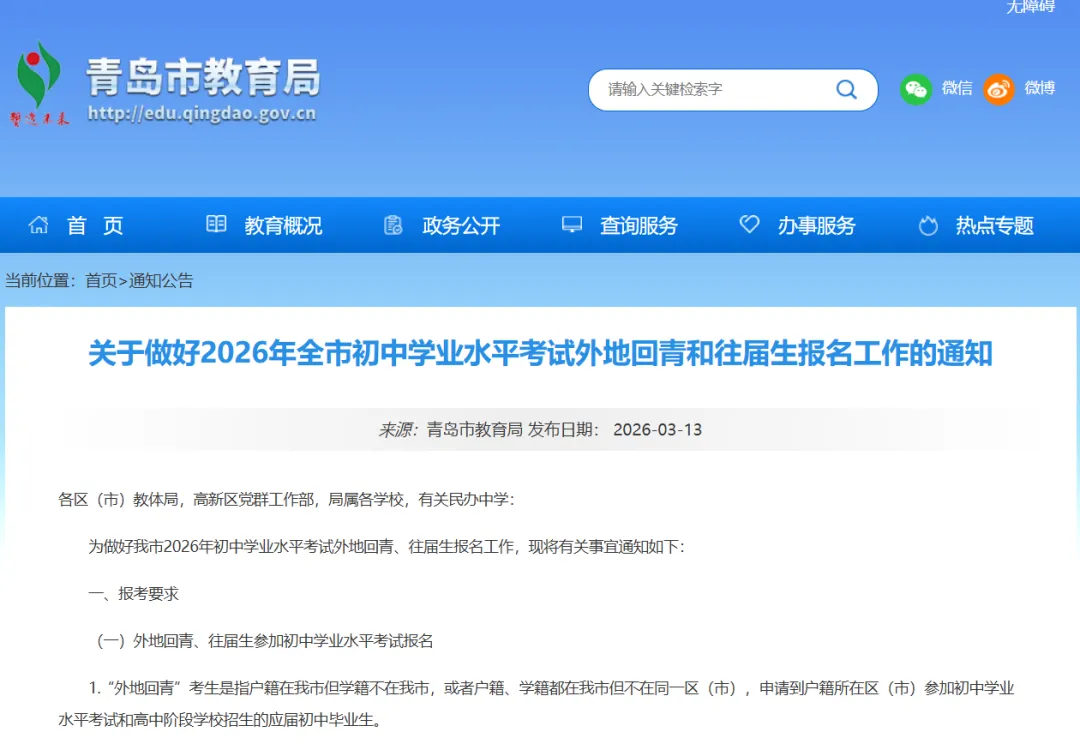Select the heart icon next to 办事服务

(749, 225)
